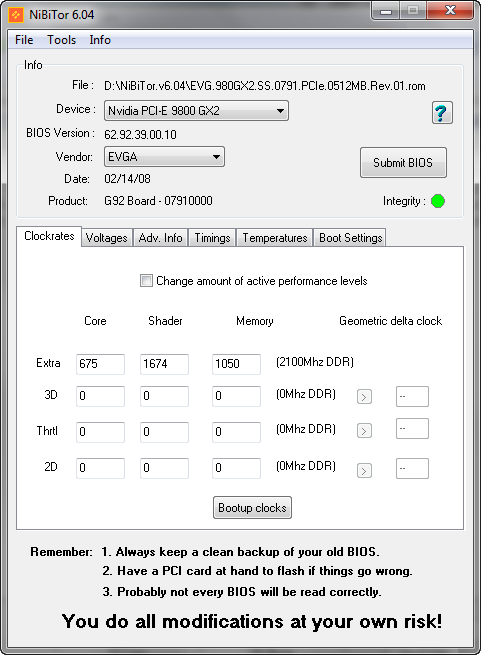The height and width of the screenshot is (655, 481).
Task: Click the Thrtl geometric delta clock field
Action: [412, 429]
